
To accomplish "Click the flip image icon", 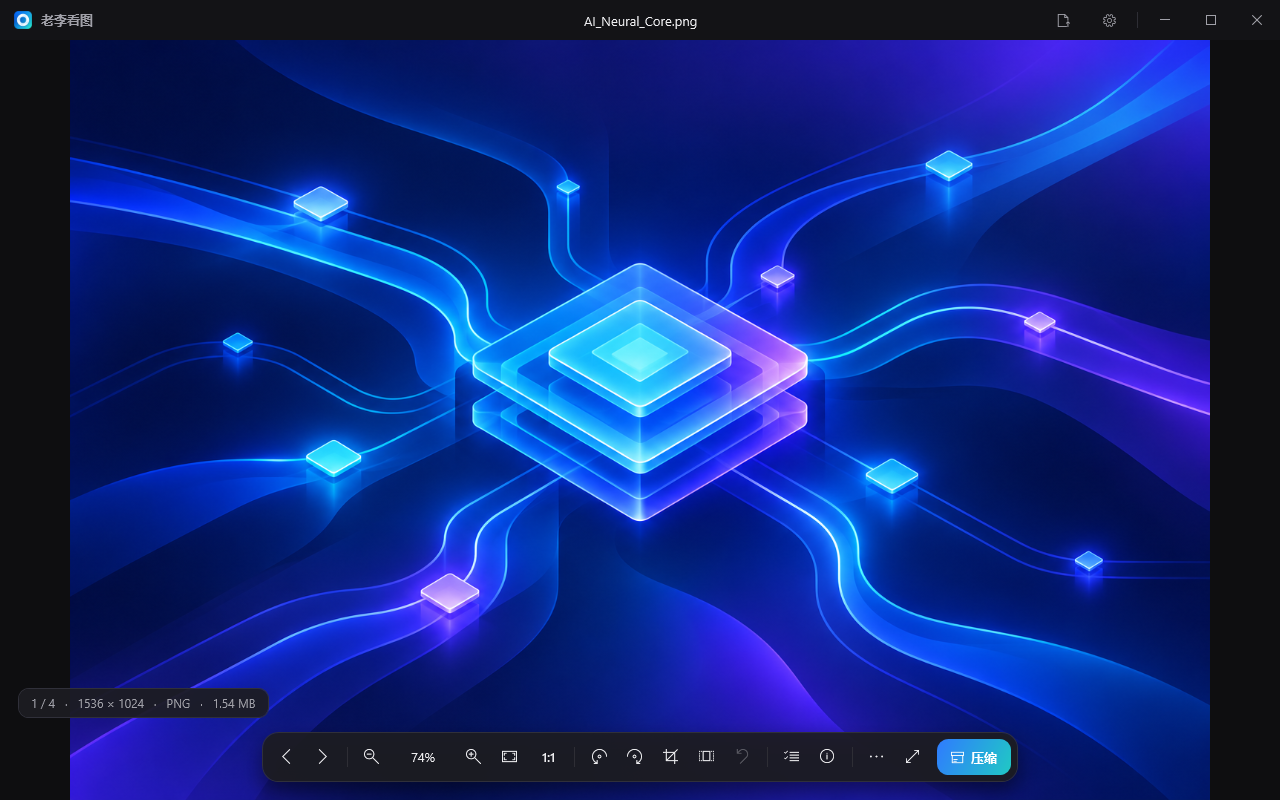I will 706,757.
